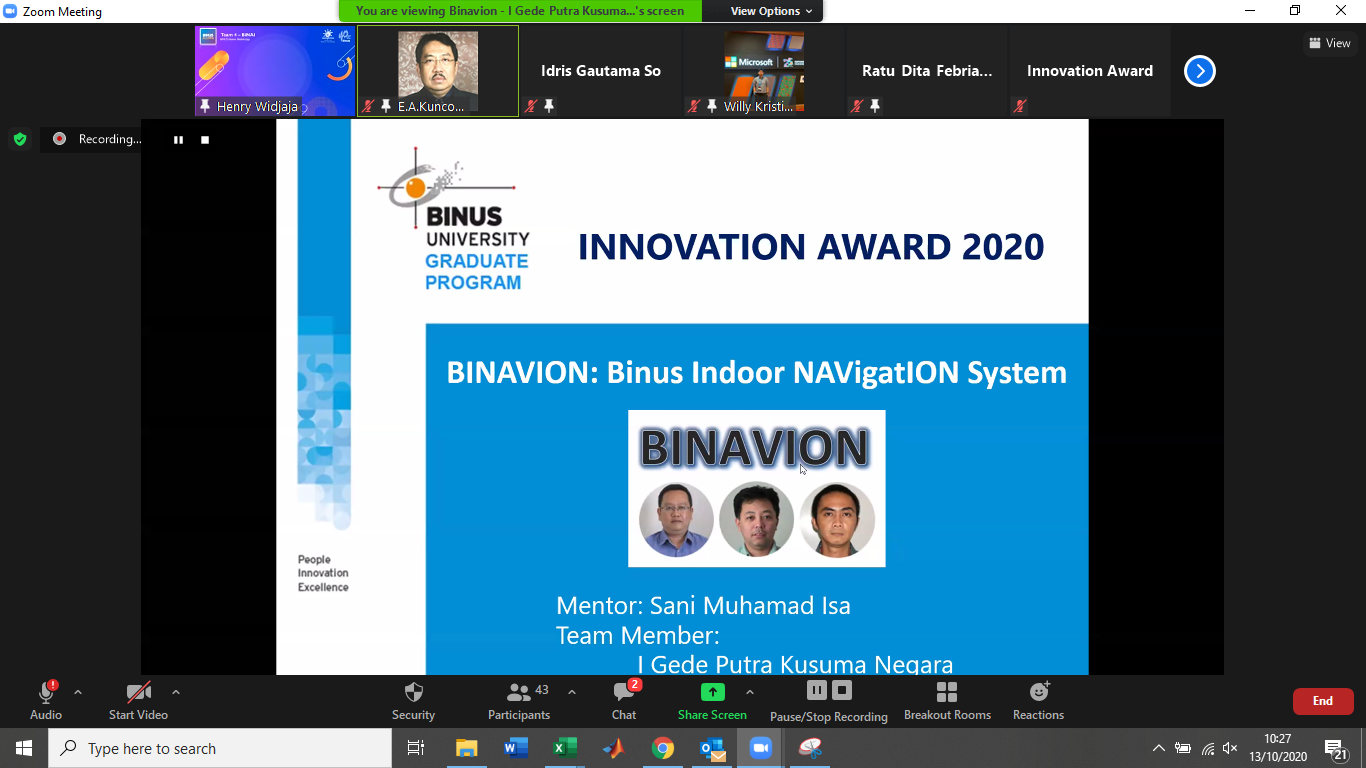Click the red End meeting button
The height and width of the screenshot is (768, 1366).
point(1323,701)
